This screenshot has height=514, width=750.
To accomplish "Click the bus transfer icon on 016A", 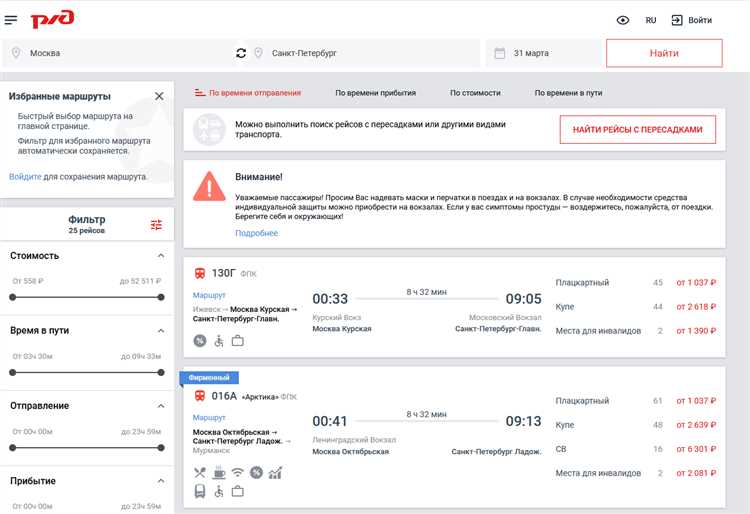I will pos(200,491).
